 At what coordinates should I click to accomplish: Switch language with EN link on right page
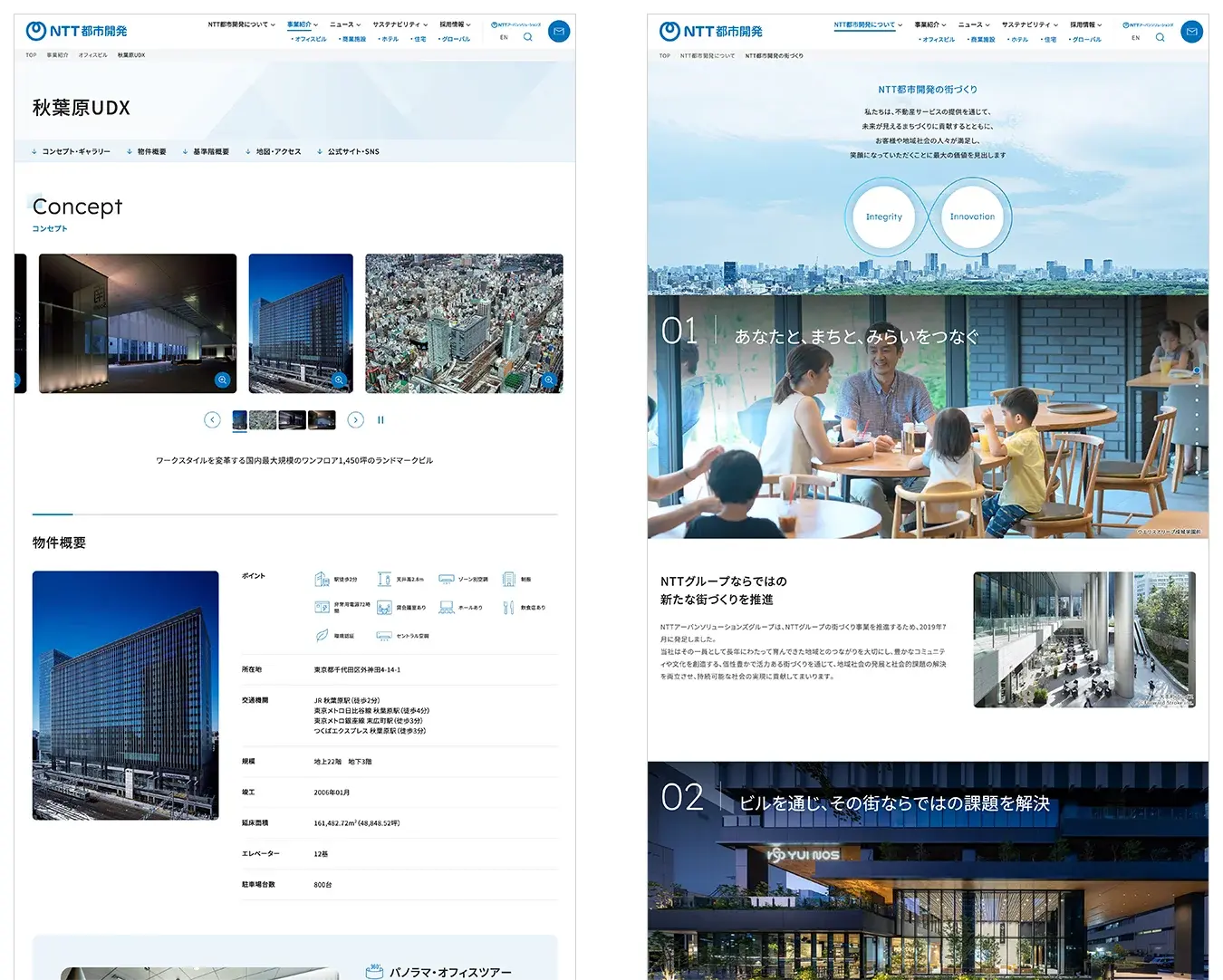pos(1135,38)
